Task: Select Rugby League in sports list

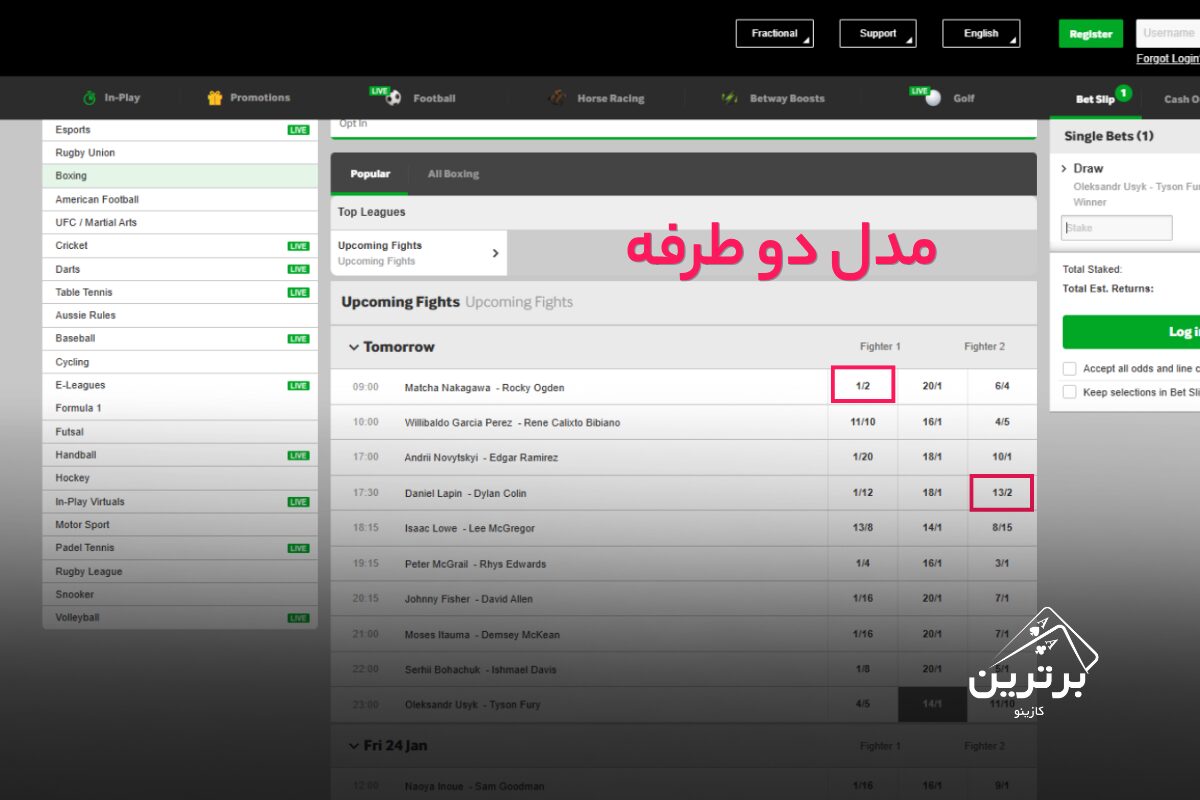Action: tap(180, 572)
